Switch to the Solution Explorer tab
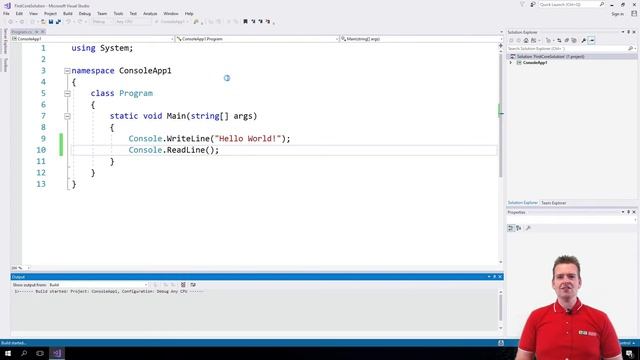Viewport: 640px width, 360px height. click(x=522, y=203)
